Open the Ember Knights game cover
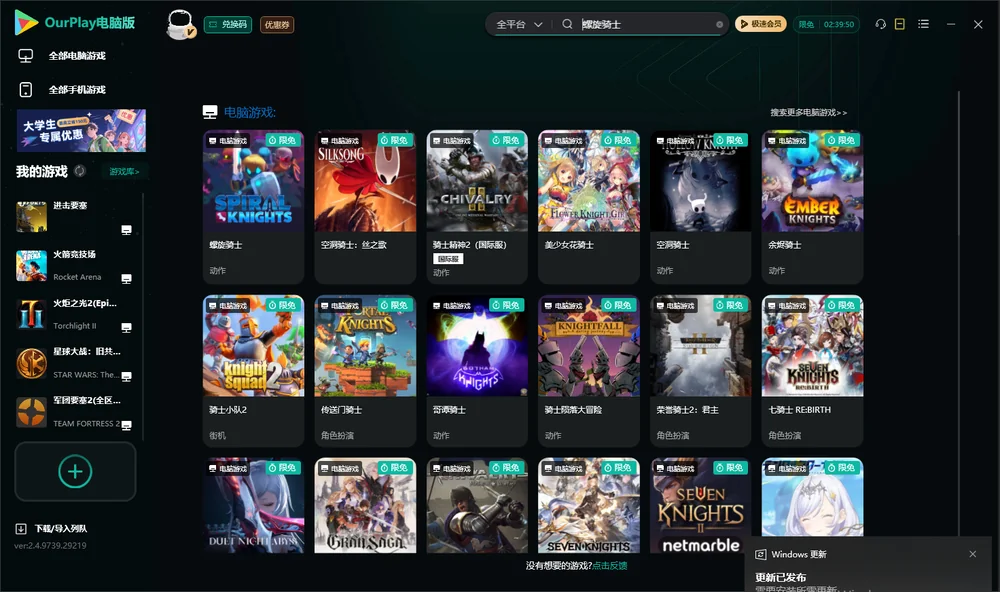The height and width of the screenshot is (592, 1000). (812, 181)
